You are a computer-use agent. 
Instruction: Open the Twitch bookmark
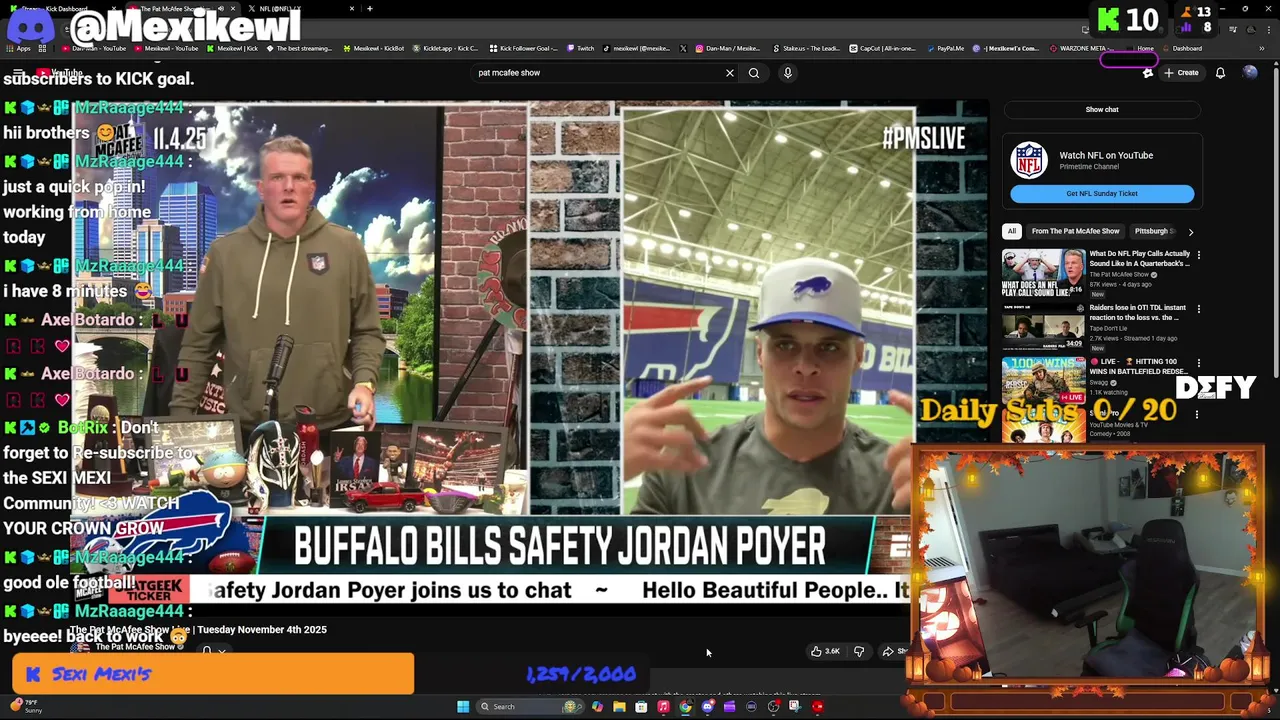point(581,48)
